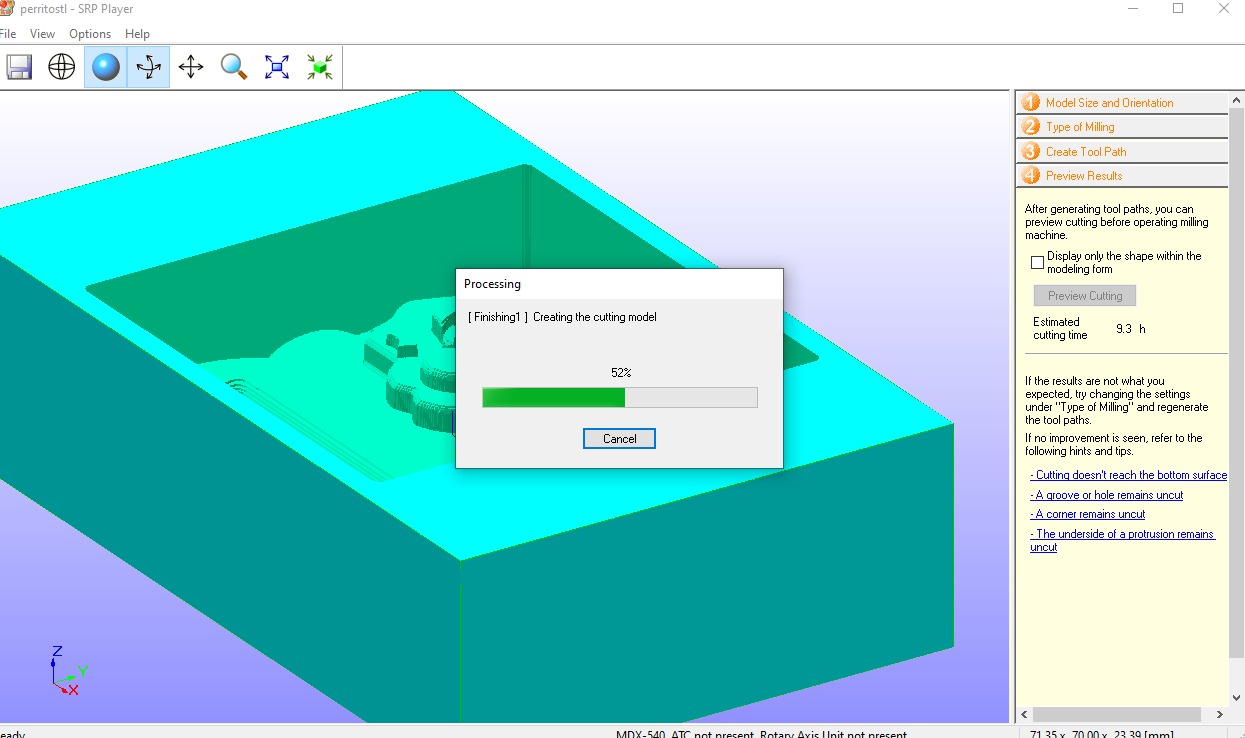1245x738 pixels.
Task: Click the Preview Cutting button
Action: pyautogui.click(x=1085, y=296)
